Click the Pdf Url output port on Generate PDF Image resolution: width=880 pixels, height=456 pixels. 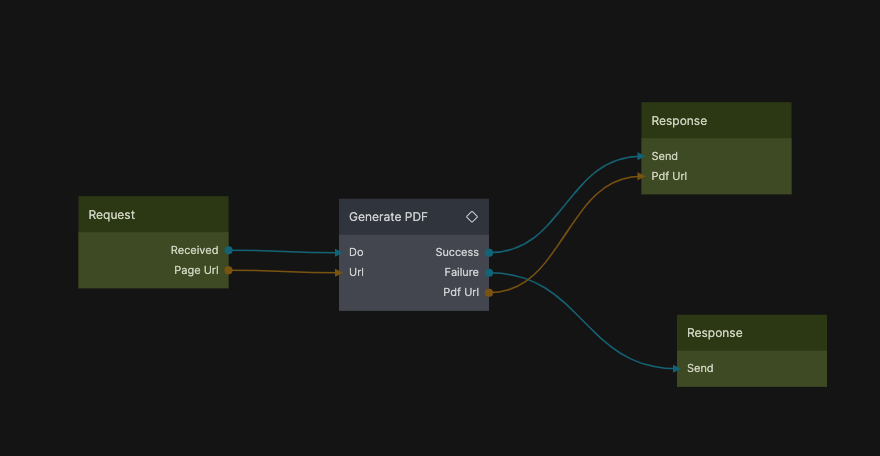point(489,292)
